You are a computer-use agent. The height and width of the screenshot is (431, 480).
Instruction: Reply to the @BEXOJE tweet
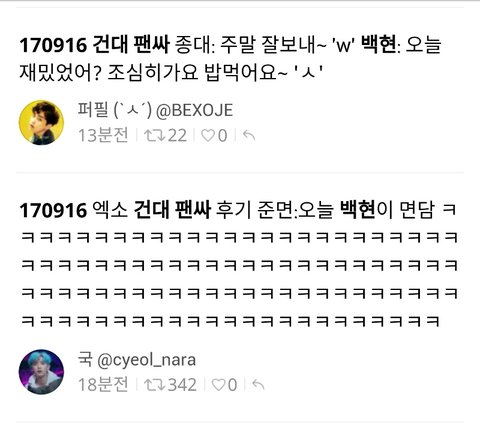[249, 136]
